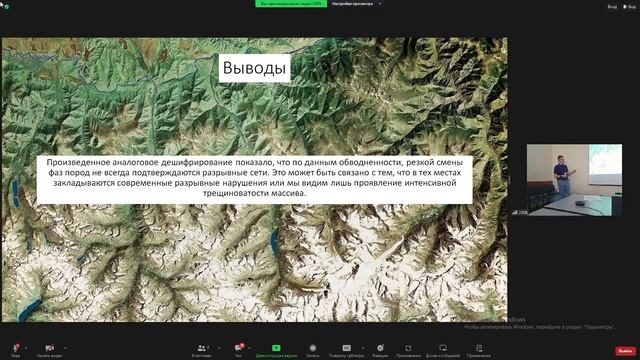640x360 pixels.
Task: Open audio options arrow beside microphone
Action: 26,348
